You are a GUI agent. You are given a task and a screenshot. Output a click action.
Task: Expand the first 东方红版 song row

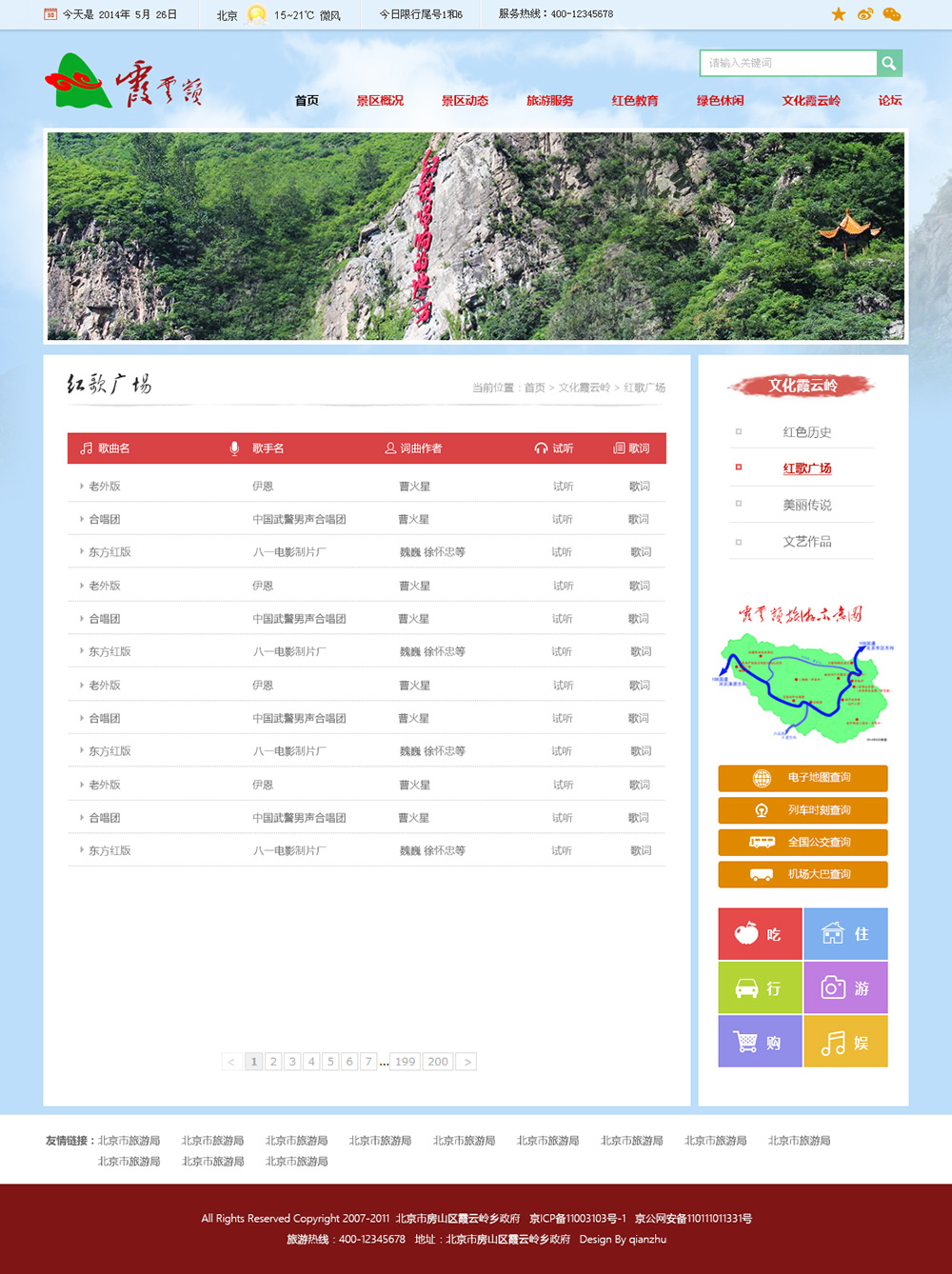click(x=109, y=552)
